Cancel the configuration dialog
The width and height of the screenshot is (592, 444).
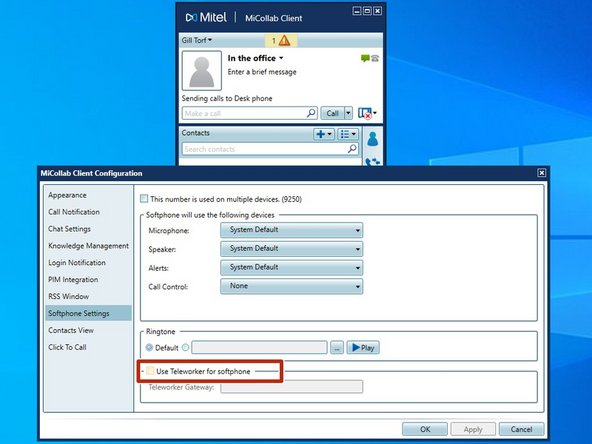[521, 429]
